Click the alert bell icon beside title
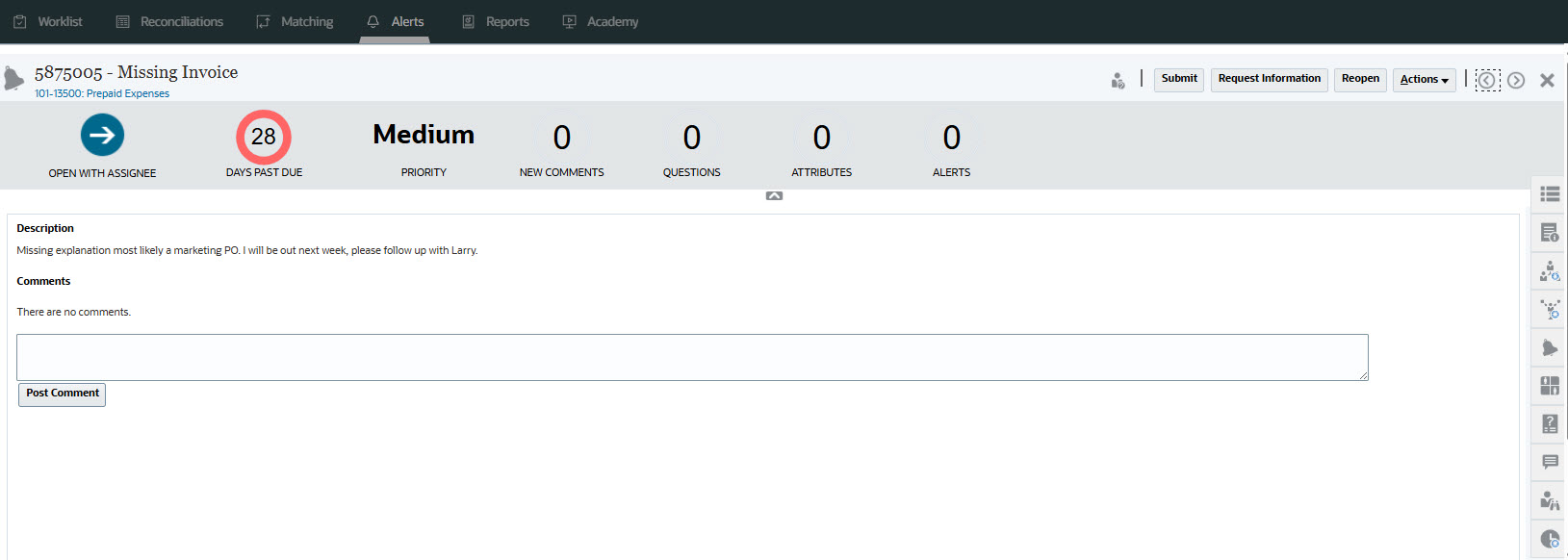 13,79
